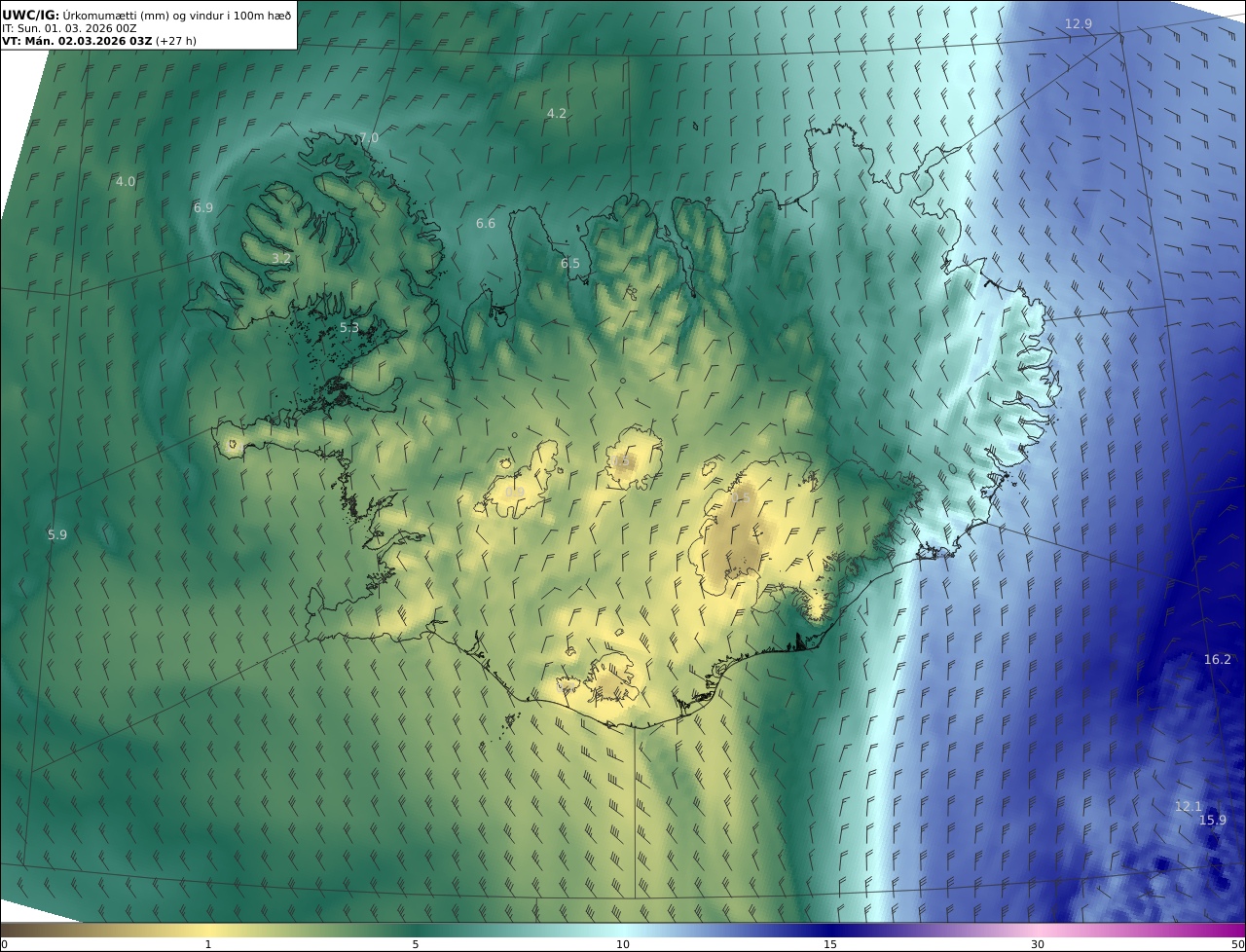
Task: Click the color scale tick labelled 15
Action: [x=830, y=944]
